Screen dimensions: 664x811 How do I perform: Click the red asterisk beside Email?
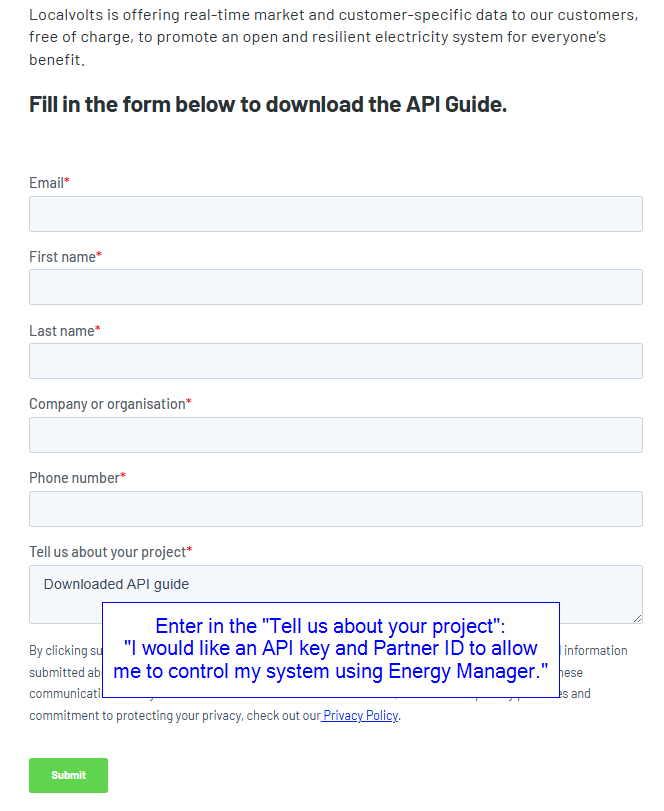[67, 182]
